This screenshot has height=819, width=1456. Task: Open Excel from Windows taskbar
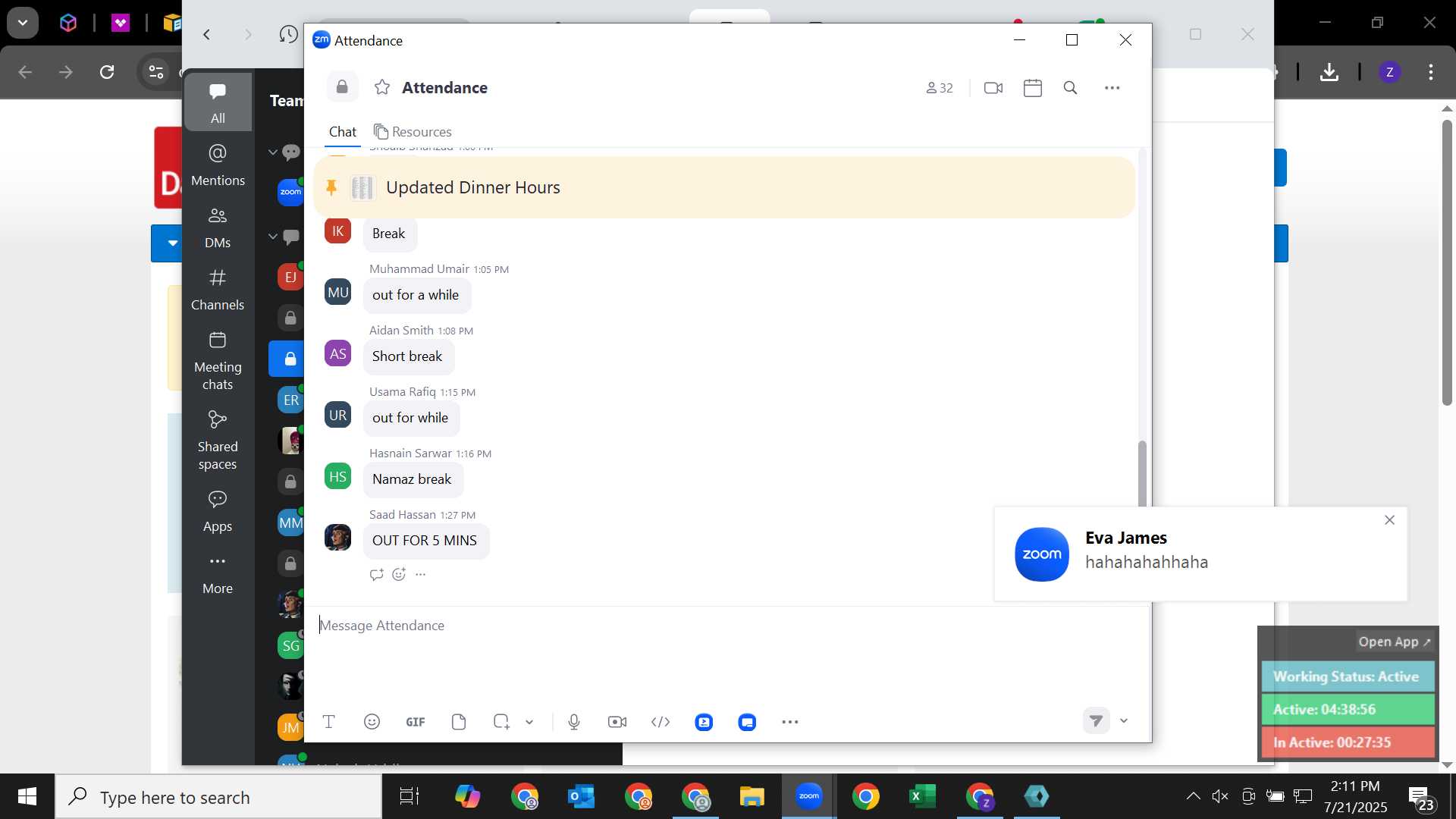(922, 796)
